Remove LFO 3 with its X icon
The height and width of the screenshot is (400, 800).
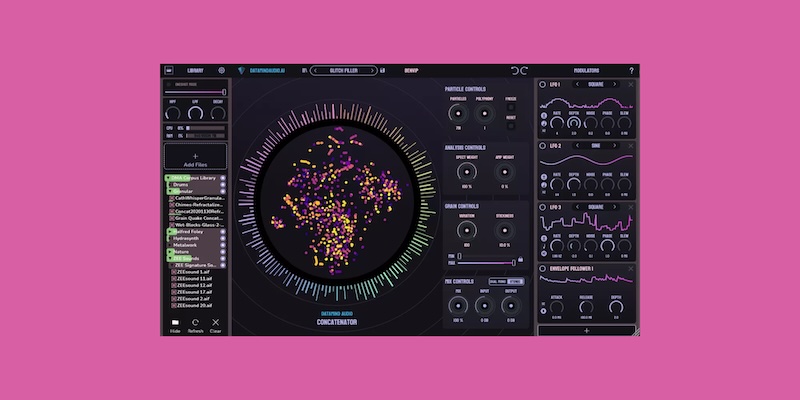(631, 207)
